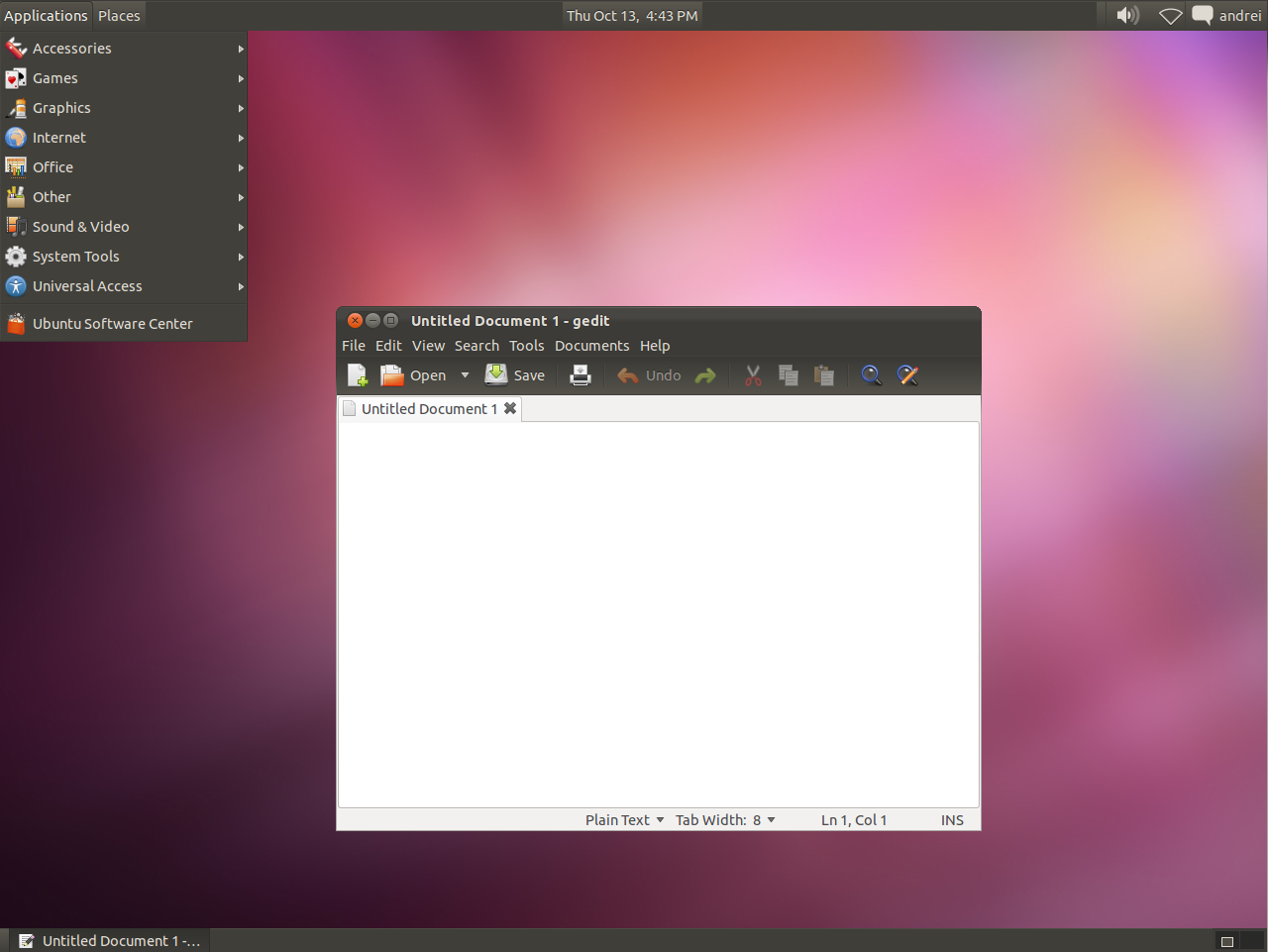Screen dimensions: 1268x952
Task: Print the document via printer icon
Action: (x=581, y=375)
